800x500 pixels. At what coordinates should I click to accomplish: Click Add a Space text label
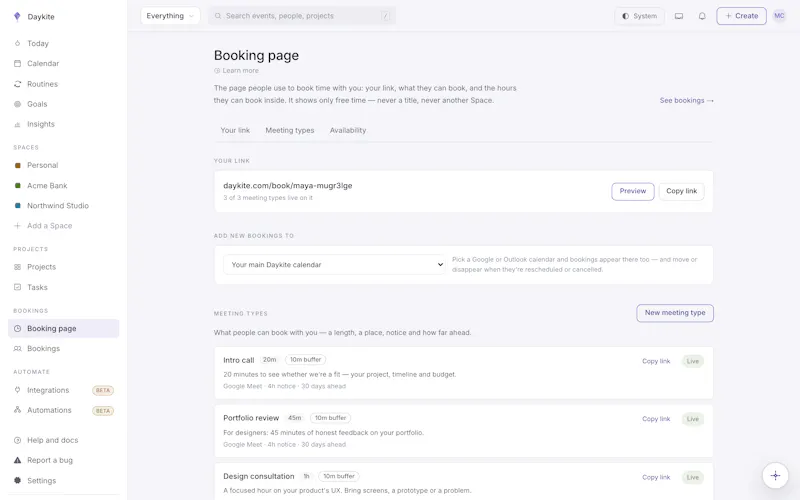point(49,226)
